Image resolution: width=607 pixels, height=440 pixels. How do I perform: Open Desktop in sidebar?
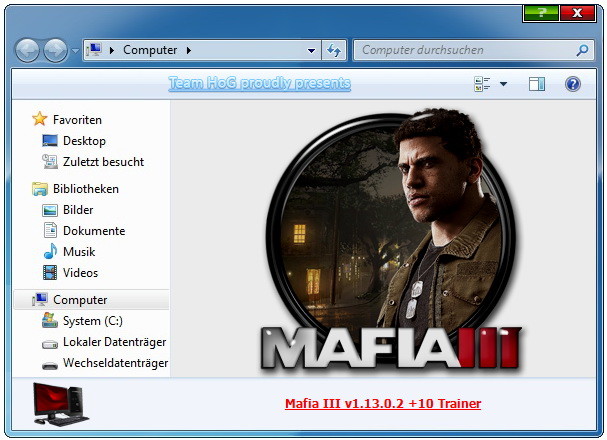84,141
